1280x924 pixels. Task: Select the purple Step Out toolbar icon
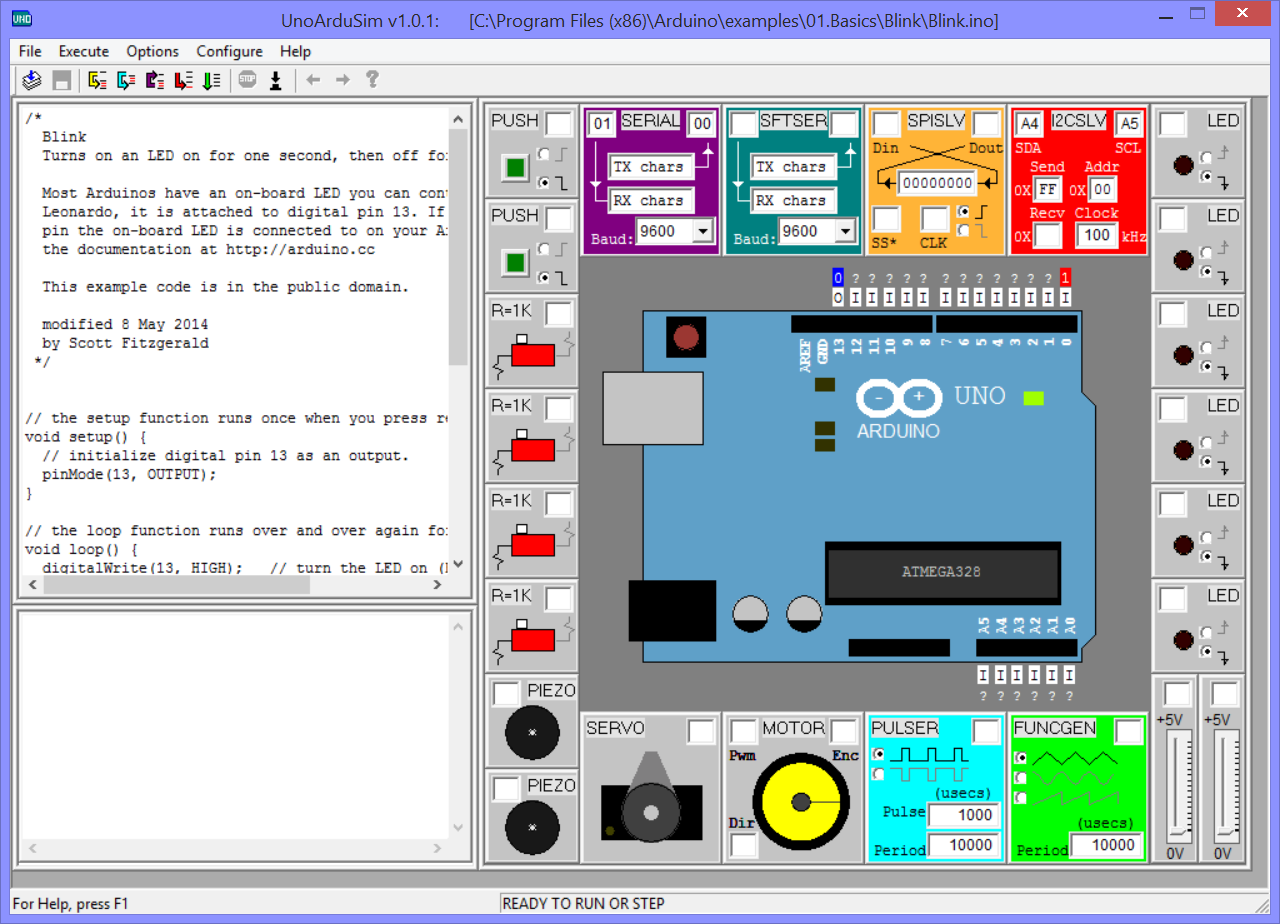[152, 80]
